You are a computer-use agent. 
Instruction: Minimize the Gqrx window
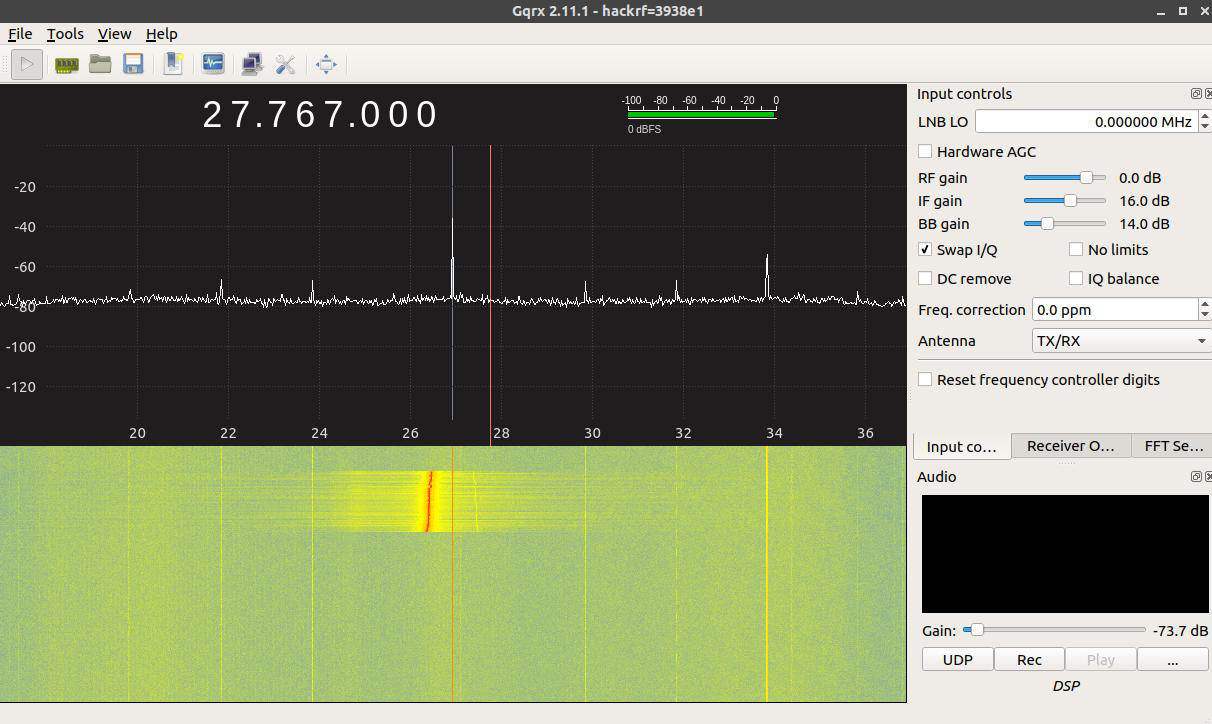point(1161,11)
